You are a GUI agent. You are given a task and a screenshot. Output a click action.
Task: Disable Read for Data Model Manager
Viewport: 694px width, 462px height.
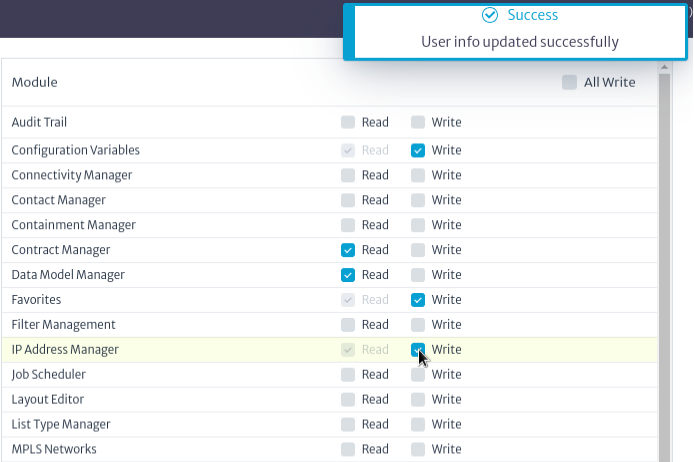348,275
